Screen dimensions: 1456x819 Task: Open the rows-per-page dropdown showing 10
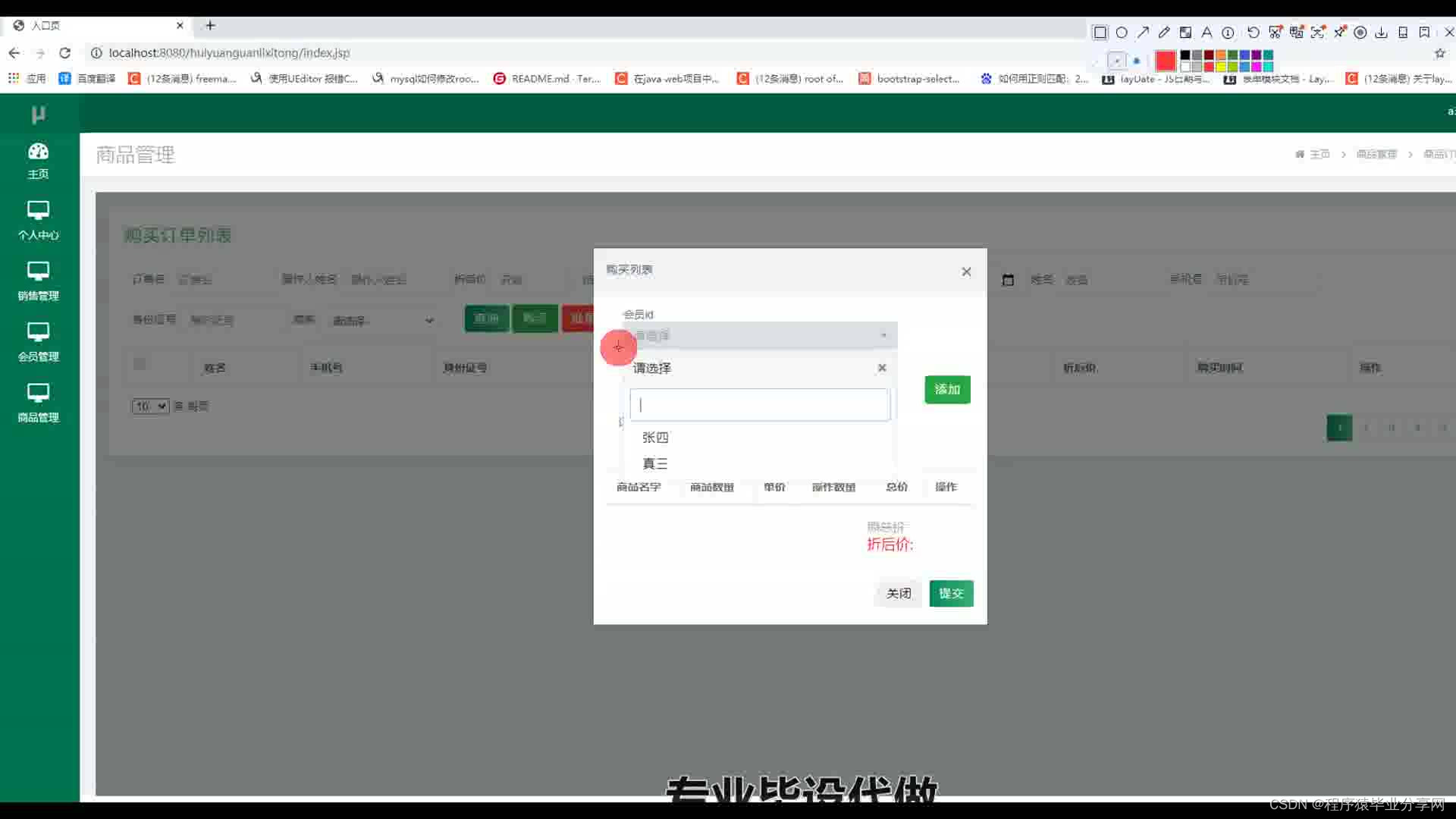pyautogui.click(x=150, y=406)
